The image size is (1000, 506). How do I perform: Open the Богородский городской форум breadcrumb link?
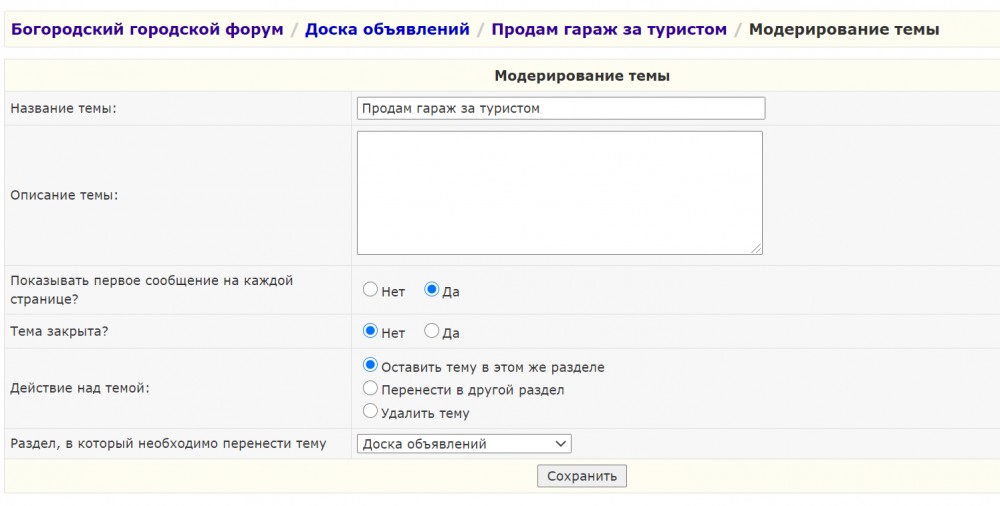pyautogui.click(x=147, y=30)
